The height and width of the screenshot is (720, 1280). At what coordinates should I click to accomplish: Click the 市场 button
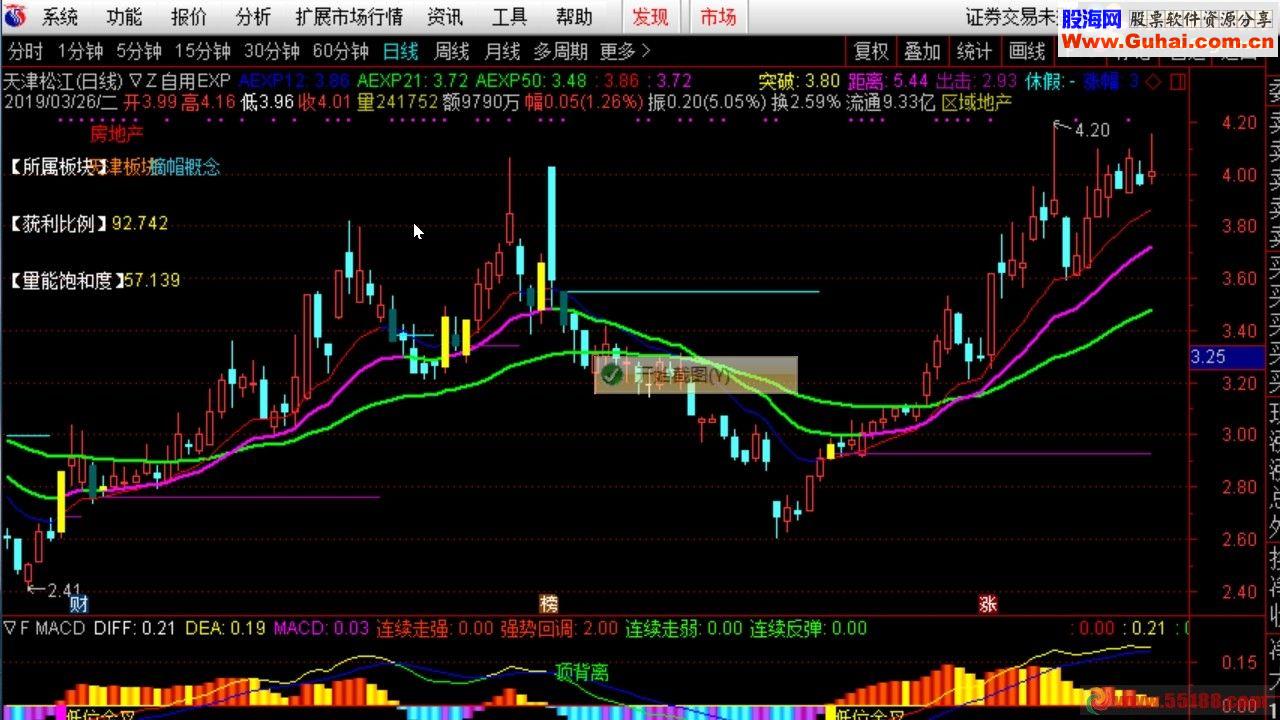(x=717, y=17)
